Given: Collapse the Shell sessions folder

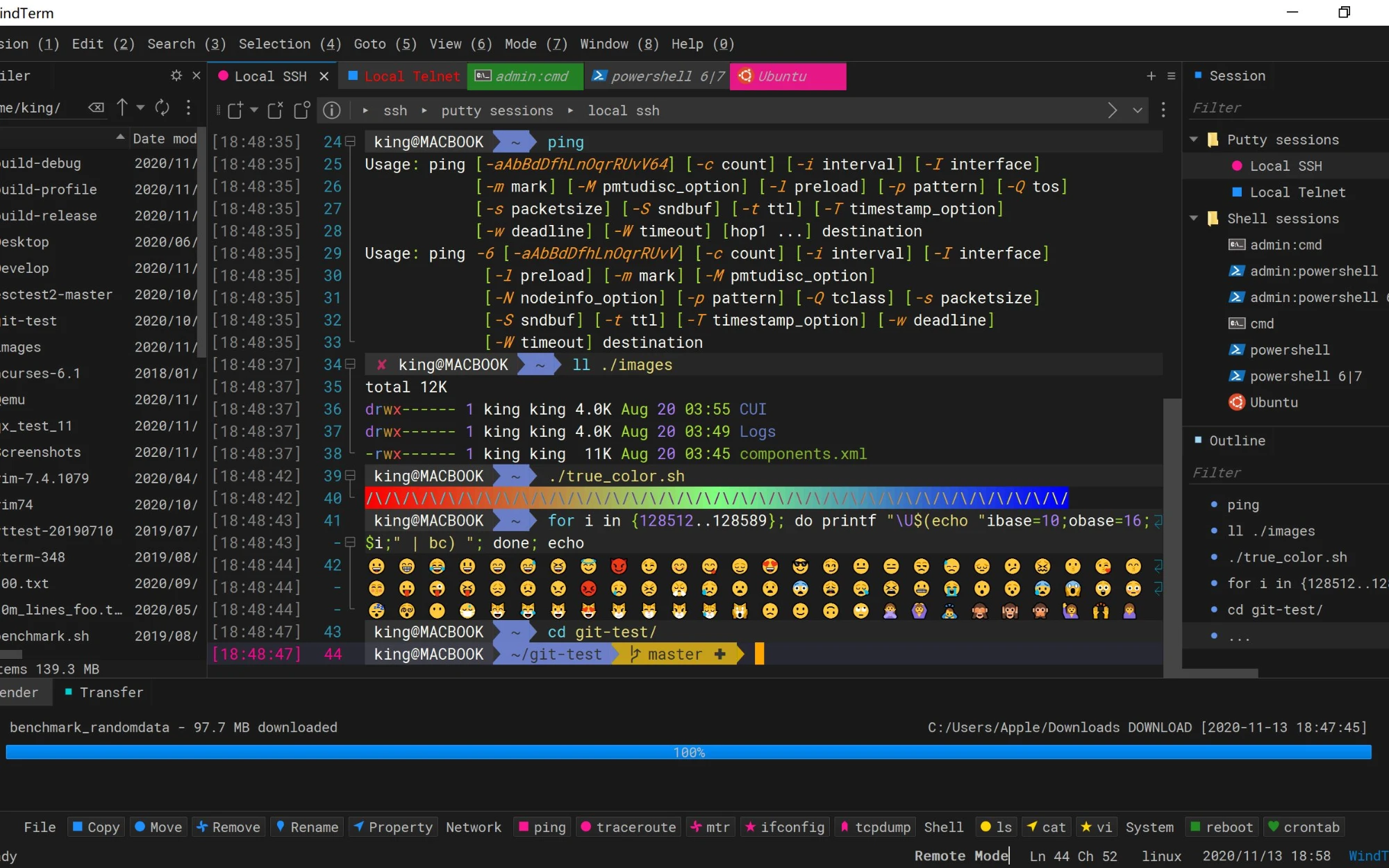Looking at the screenshot, I should coord(1194,218).
